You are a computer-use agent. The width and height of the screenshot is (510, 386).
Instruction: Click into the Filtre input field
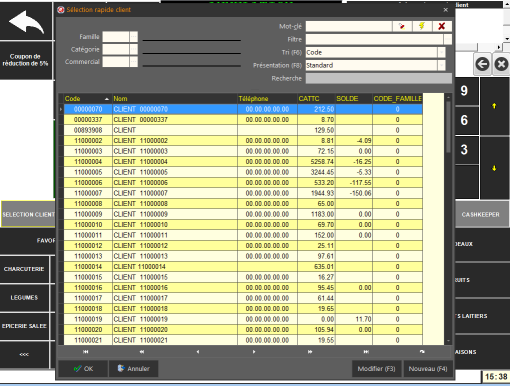[x=375, y=39]
